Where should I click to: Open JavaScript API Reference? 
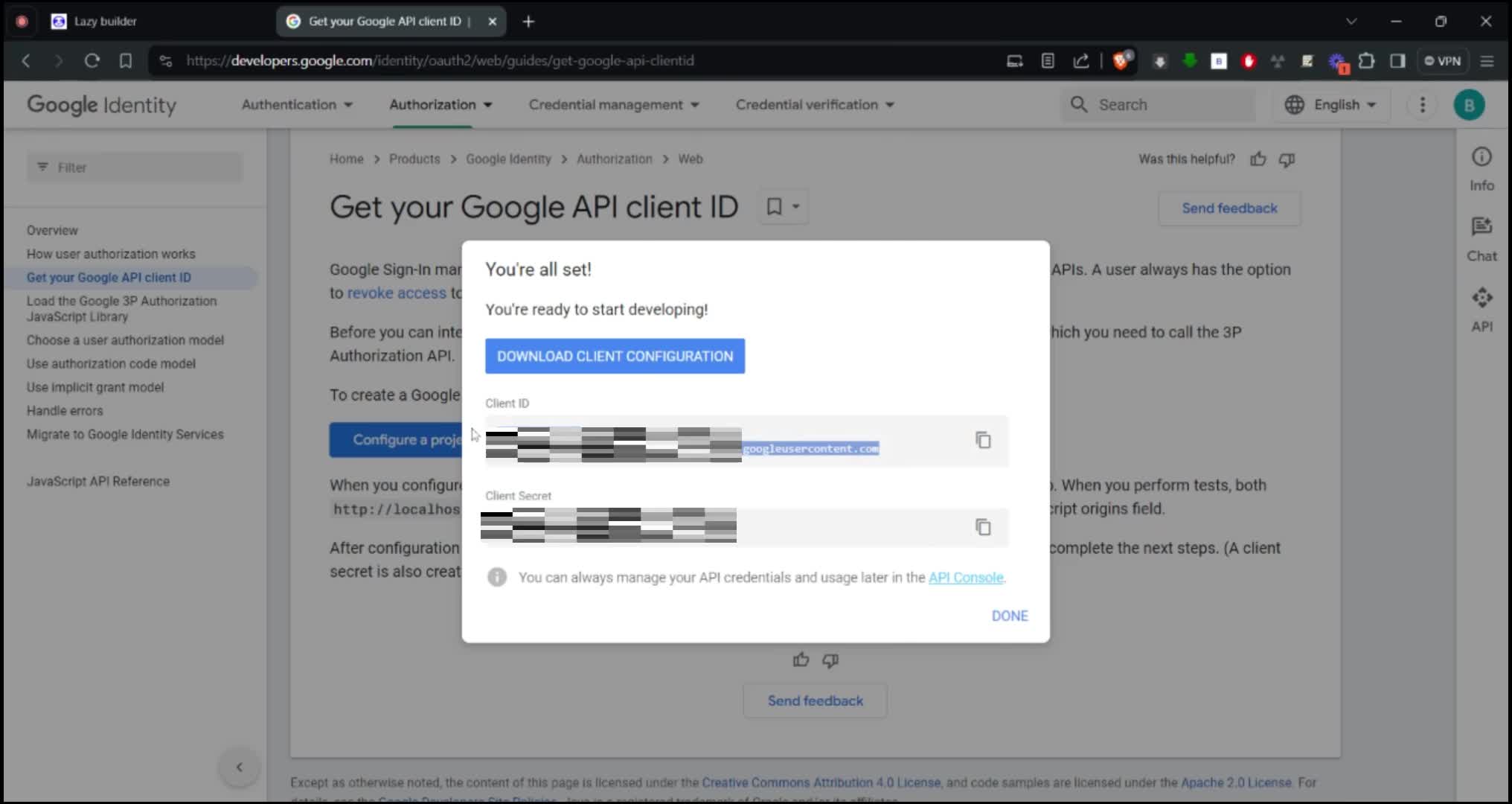click(x=98, y=482)
